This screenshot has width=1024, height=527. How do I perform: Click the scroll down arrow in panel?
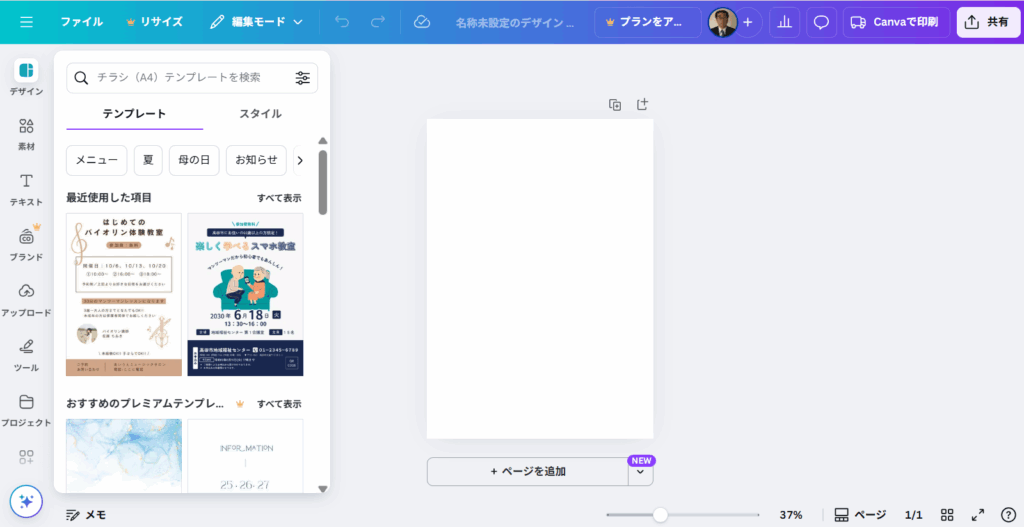click(323, 488)
